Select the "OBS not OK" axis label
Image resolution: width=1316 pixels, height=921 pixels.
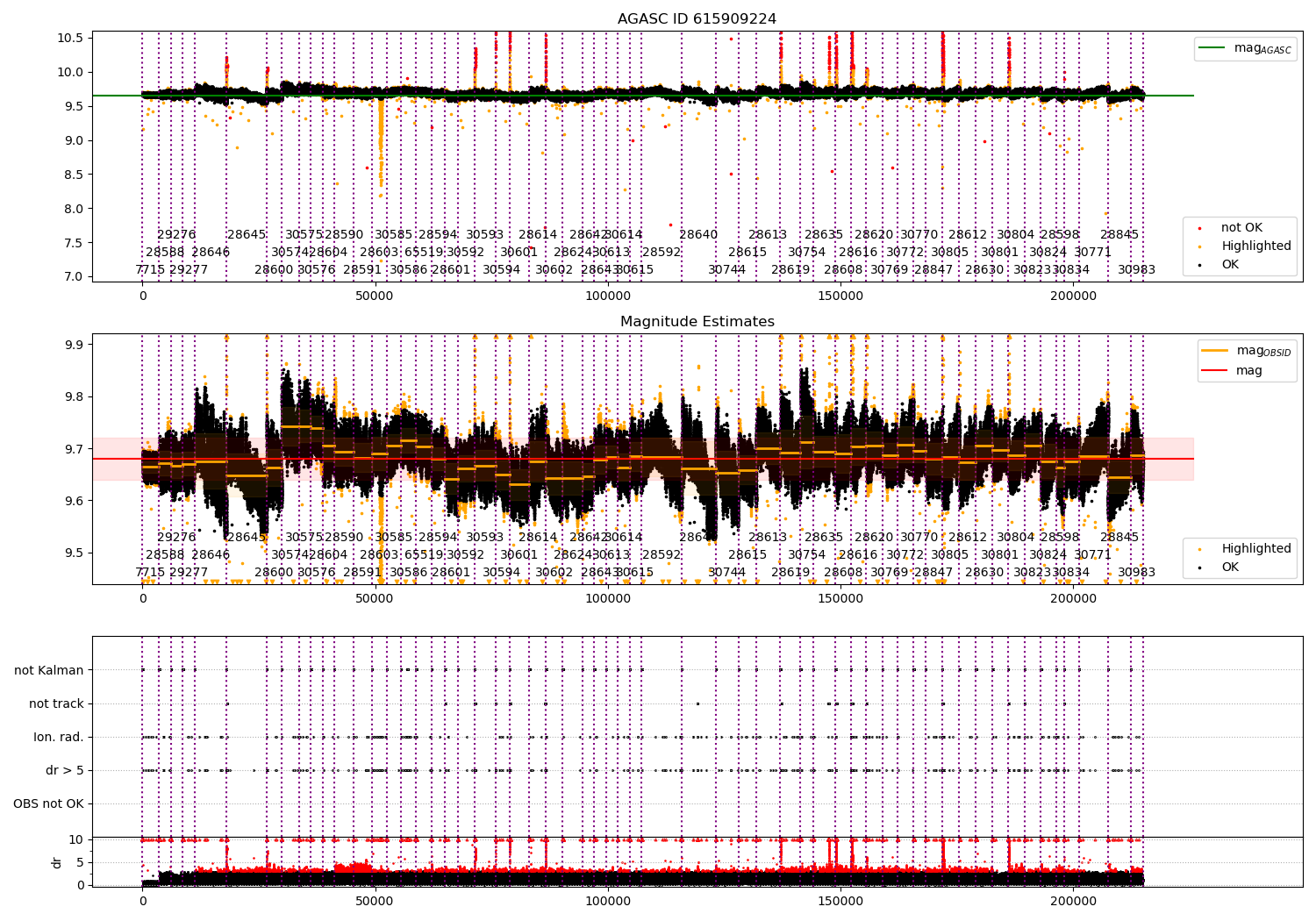[49, 803]
